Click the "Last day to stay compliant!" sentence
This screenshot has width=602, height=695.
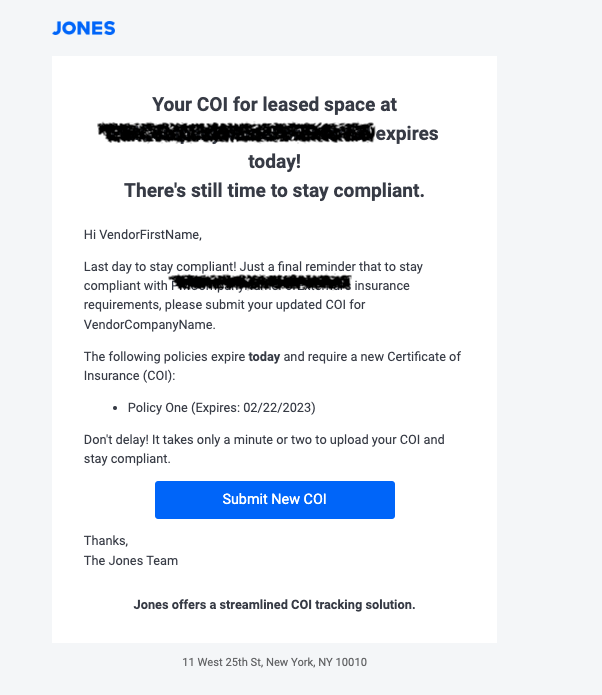(157, 267)
